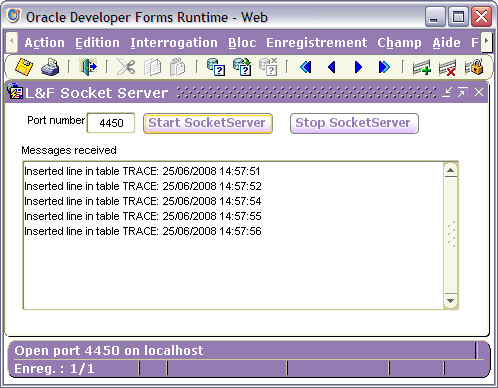Viewport: 498px width, 388px height.
Task: Click the Cut scissors icon
Action: (126, 67)
